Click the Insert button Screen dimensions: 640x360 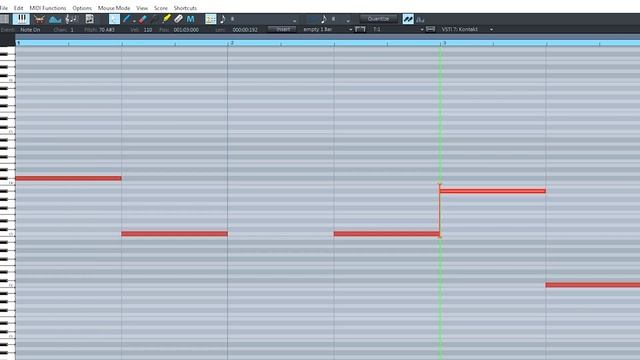click(x=282, y=29)
